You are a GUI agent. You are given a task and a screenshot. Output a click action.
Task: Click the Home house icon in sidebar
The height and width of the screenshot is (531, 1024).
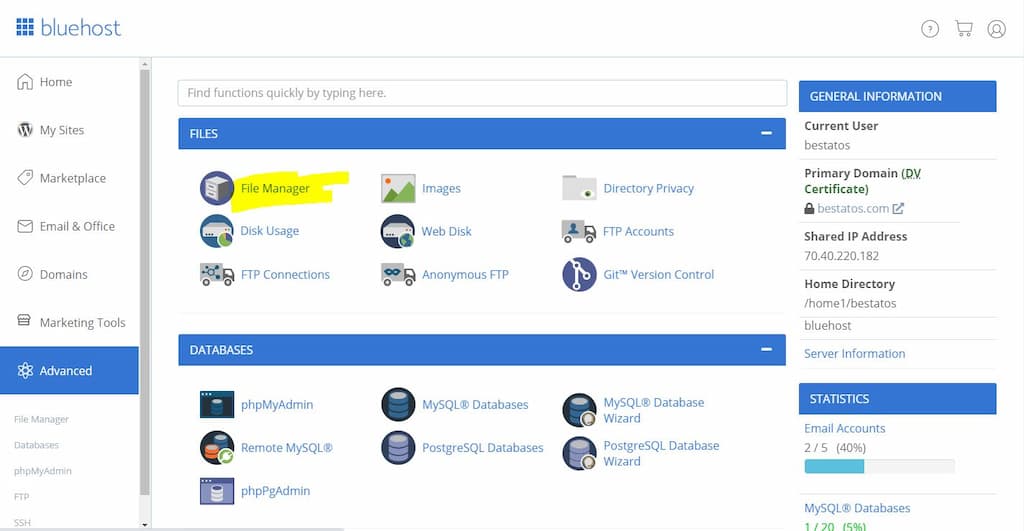click(25, 82)
